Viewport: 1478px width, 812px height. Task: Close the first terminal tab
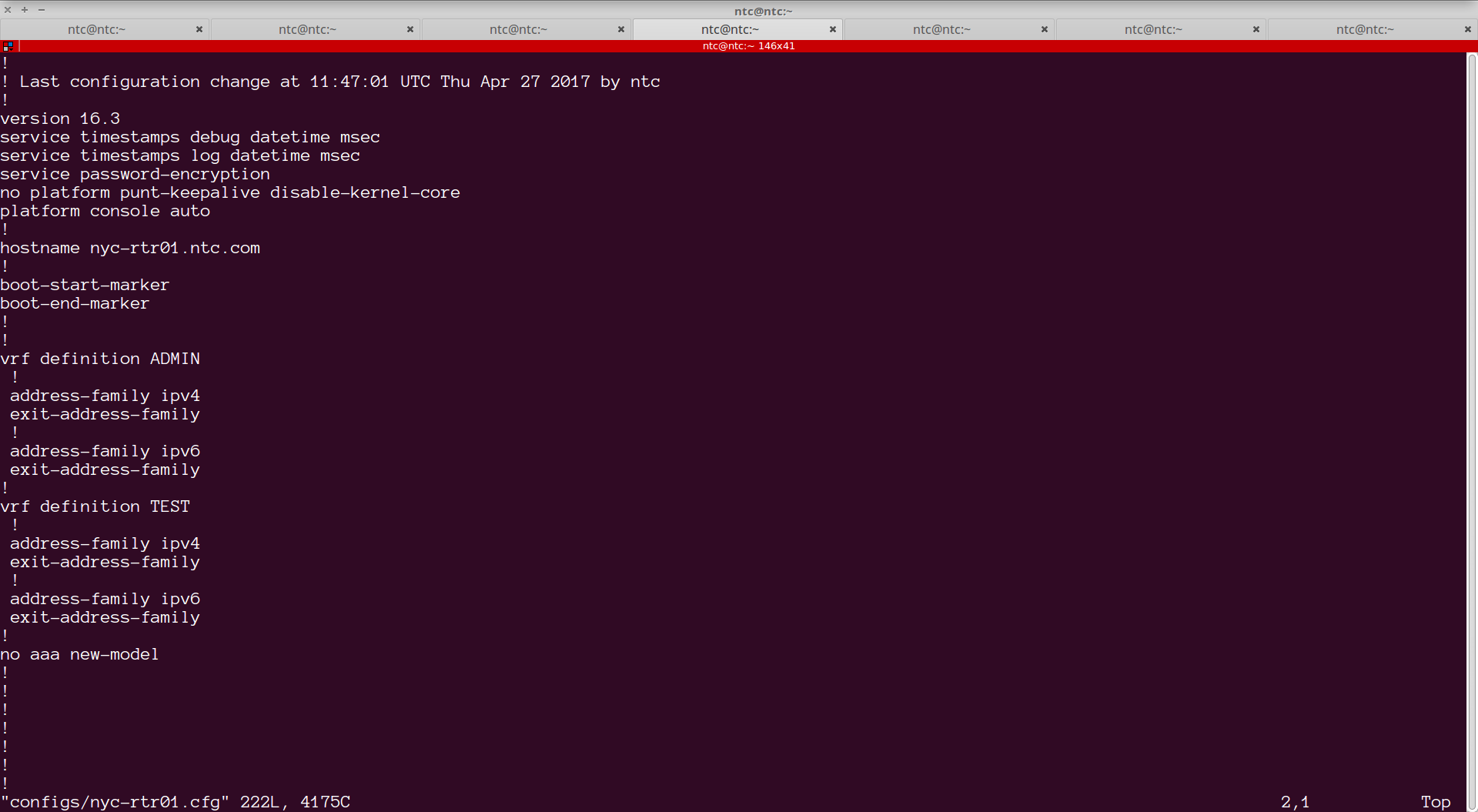click(x=199, y=29)
